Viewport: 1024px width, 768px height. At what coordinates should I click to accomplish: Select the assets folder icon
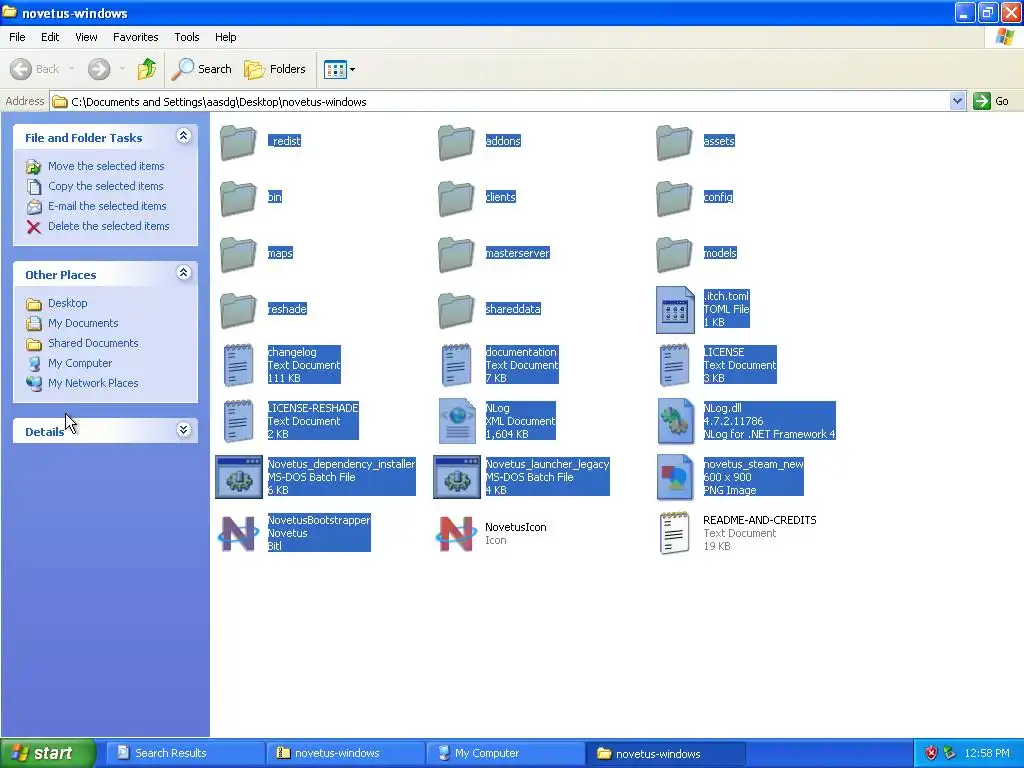pos(674,142)
